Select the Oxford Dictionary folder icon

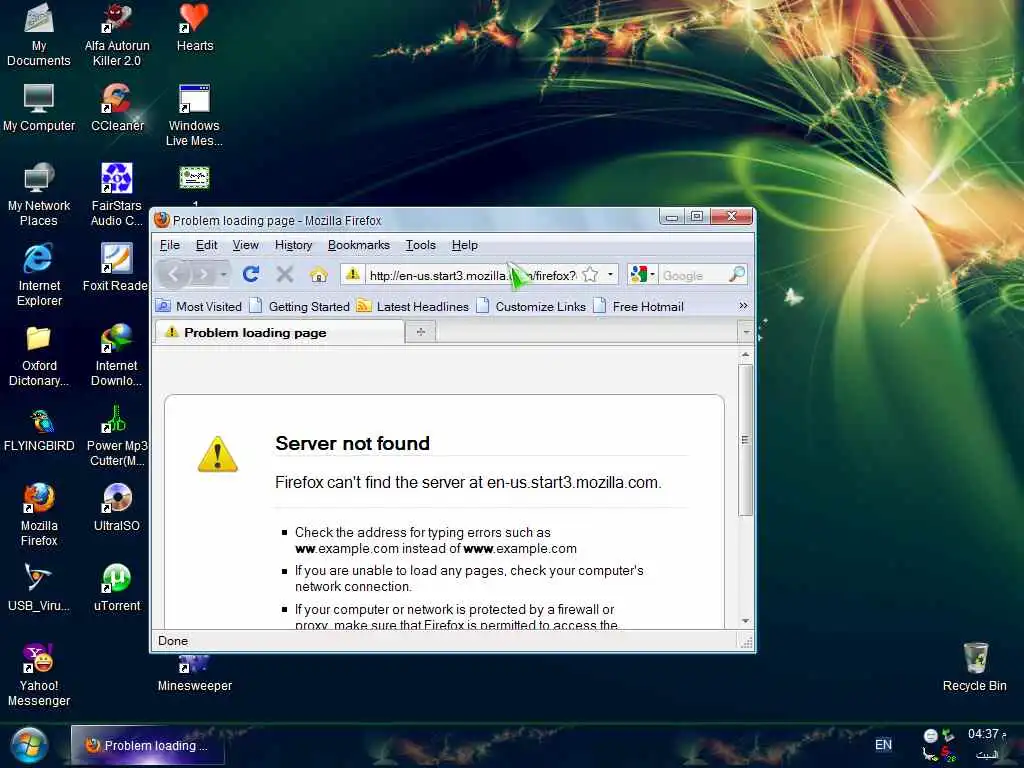point(39,355)
